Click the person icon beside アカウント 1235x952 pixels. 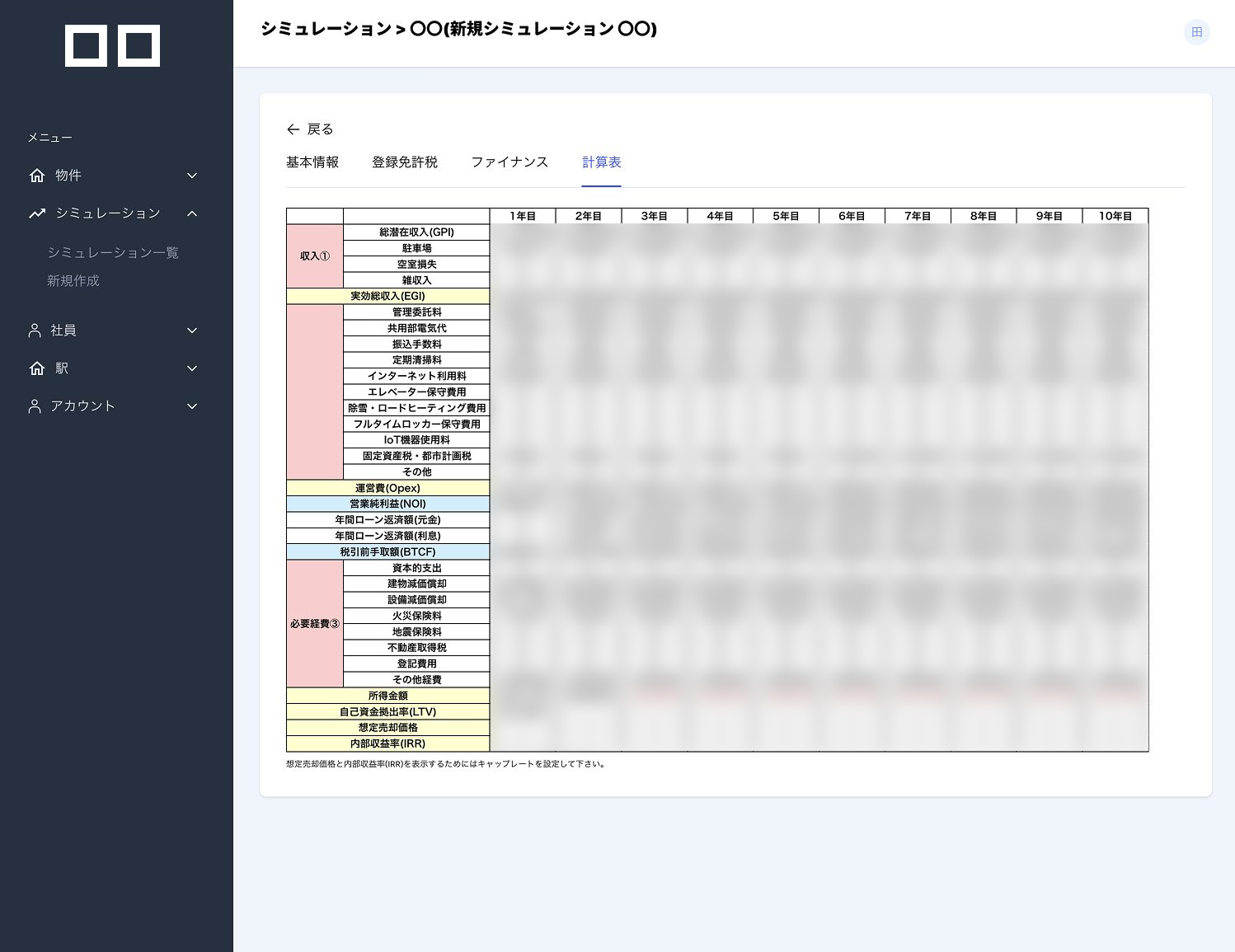pos(35,406)
